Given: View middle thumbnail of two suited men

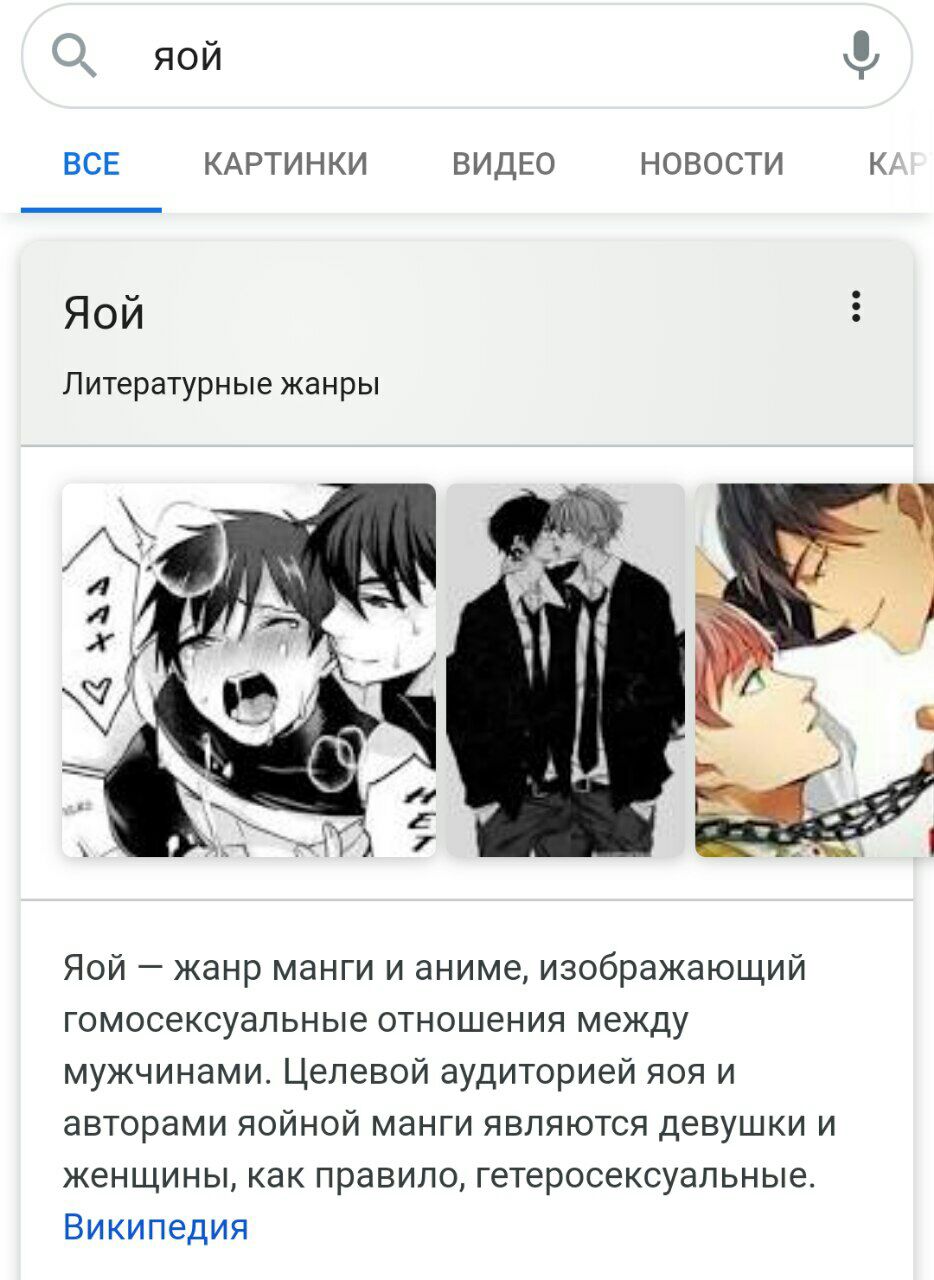Looking at the screenshot, I should click(566, 670).
